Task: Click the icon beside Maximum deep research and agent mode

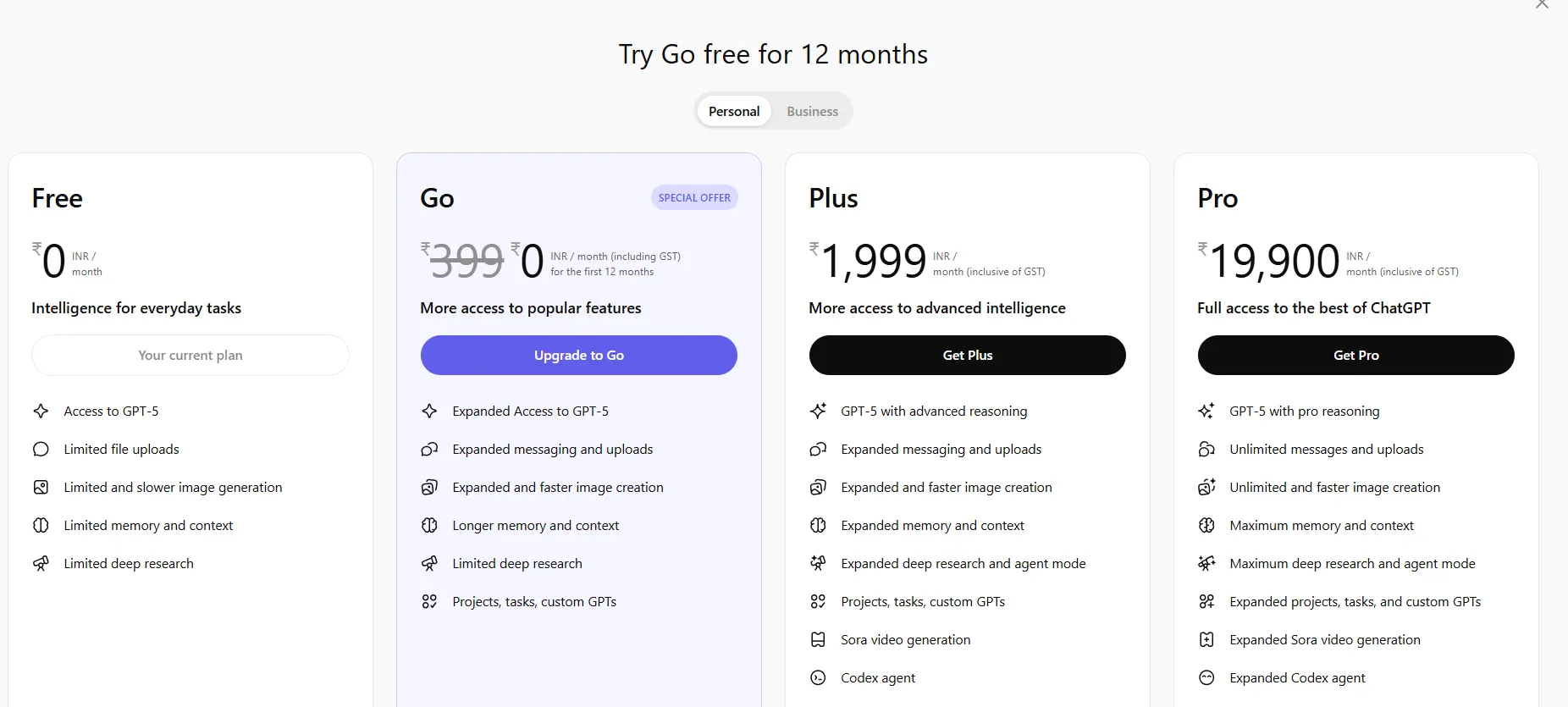Action: (x=1206, y=564)
